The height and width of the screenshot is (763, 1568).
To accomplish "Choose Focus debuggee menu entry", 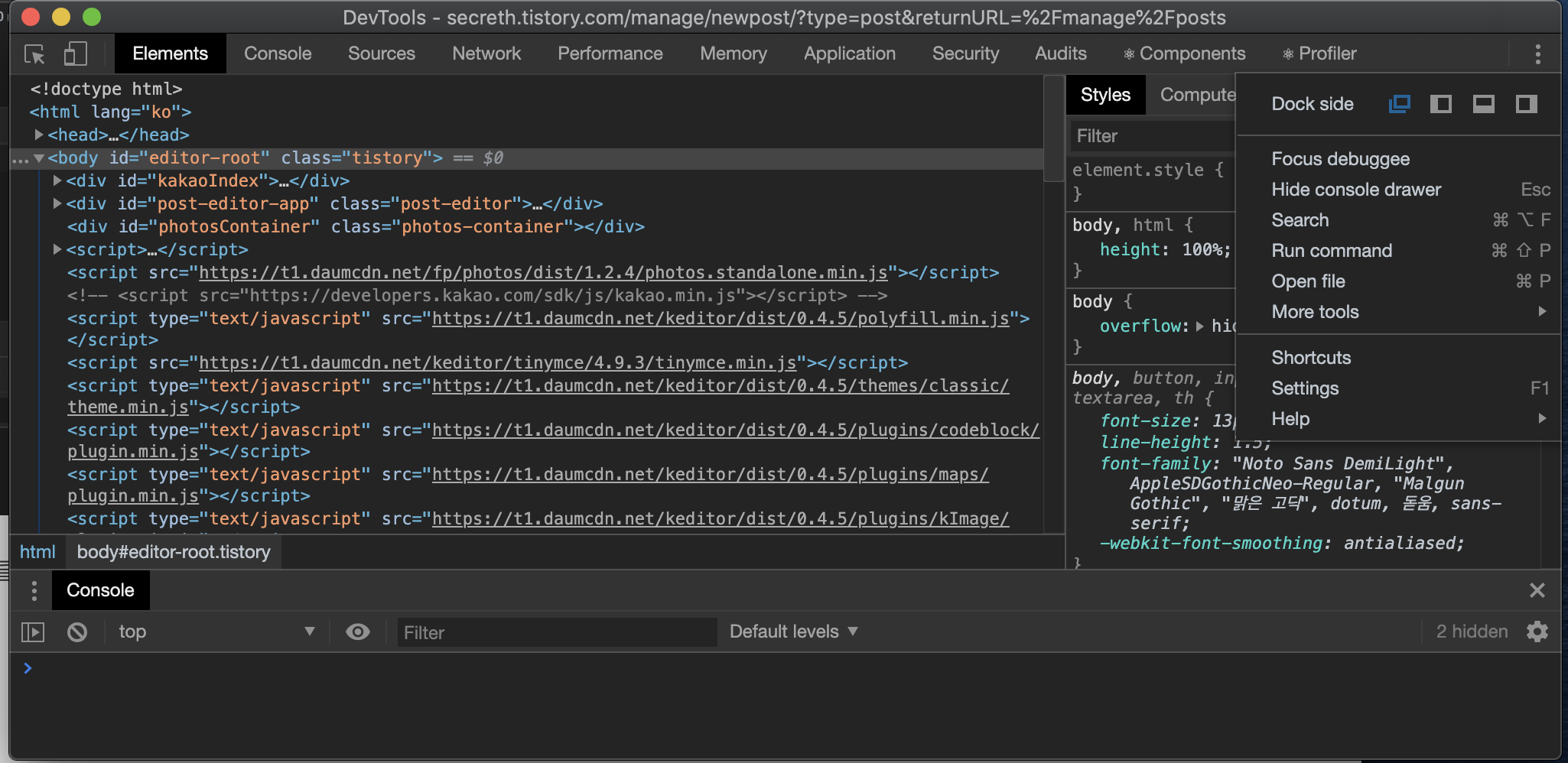I will [x=1398, y=159].
